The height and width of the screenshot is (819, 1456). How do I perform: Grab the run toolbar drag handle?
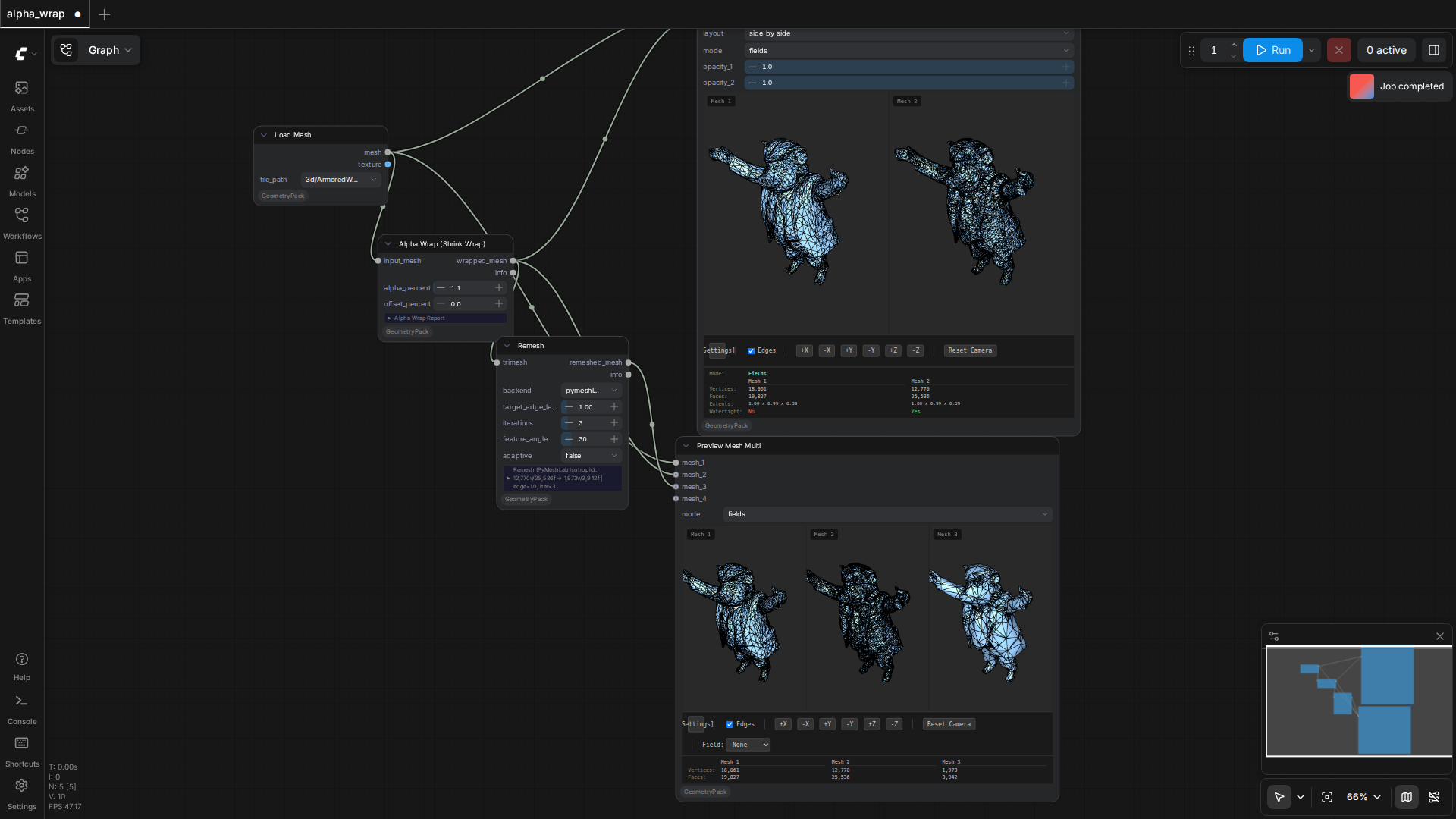(x=1191, y=51)
